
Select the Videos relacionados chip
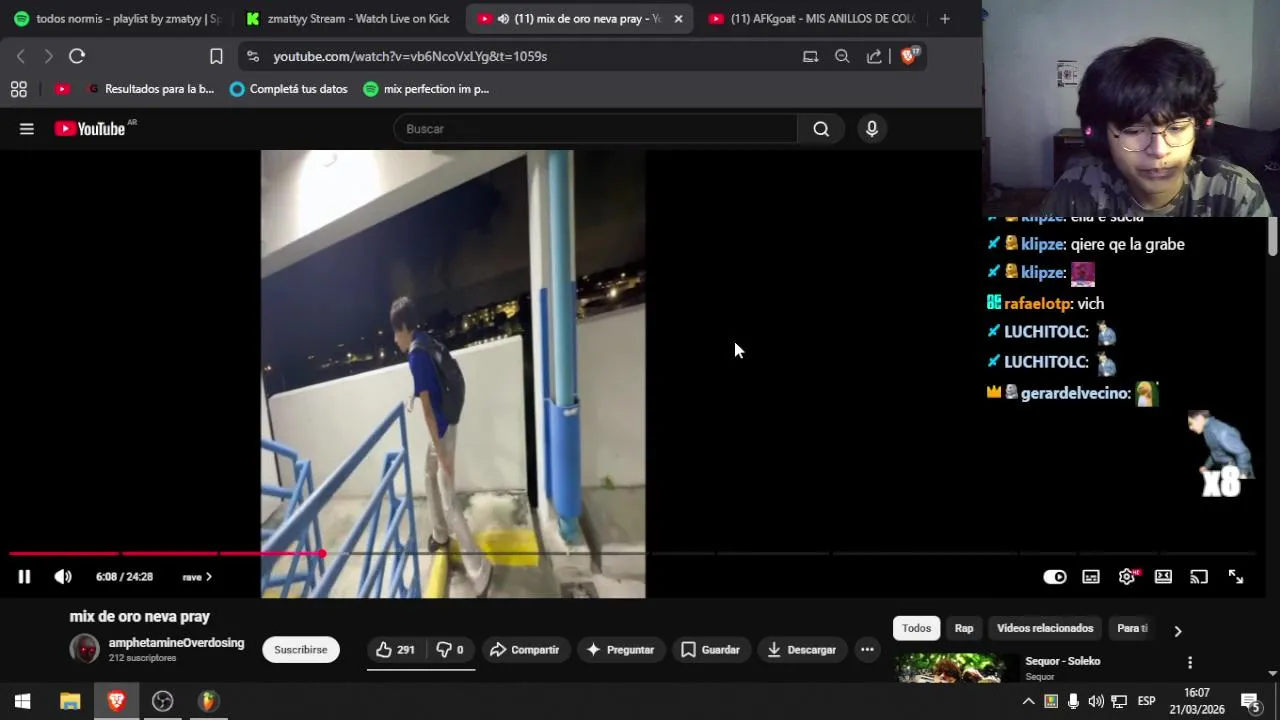click(x=1045, y=628)
